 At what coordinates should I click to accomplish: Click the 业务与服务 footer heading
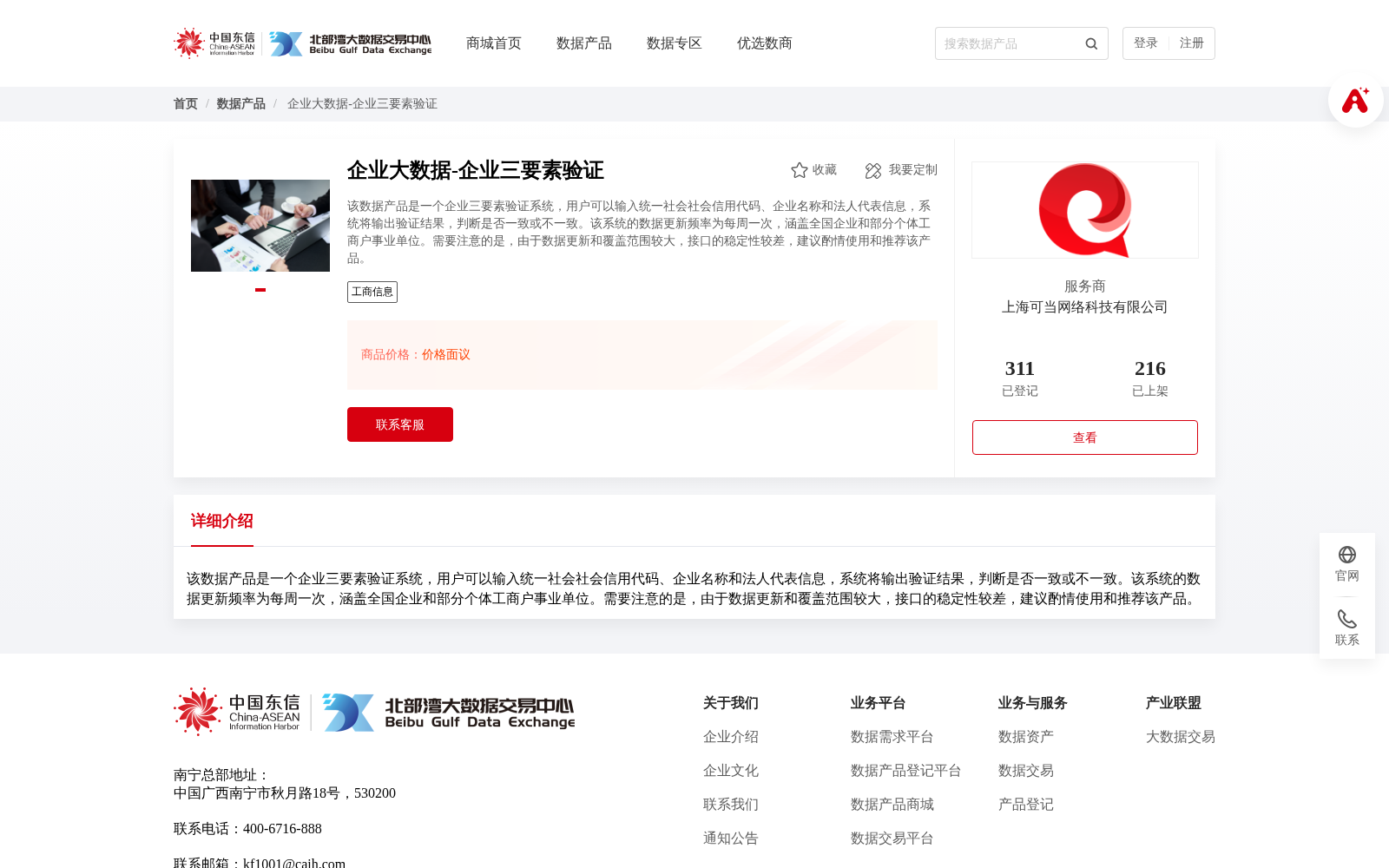1033,703
